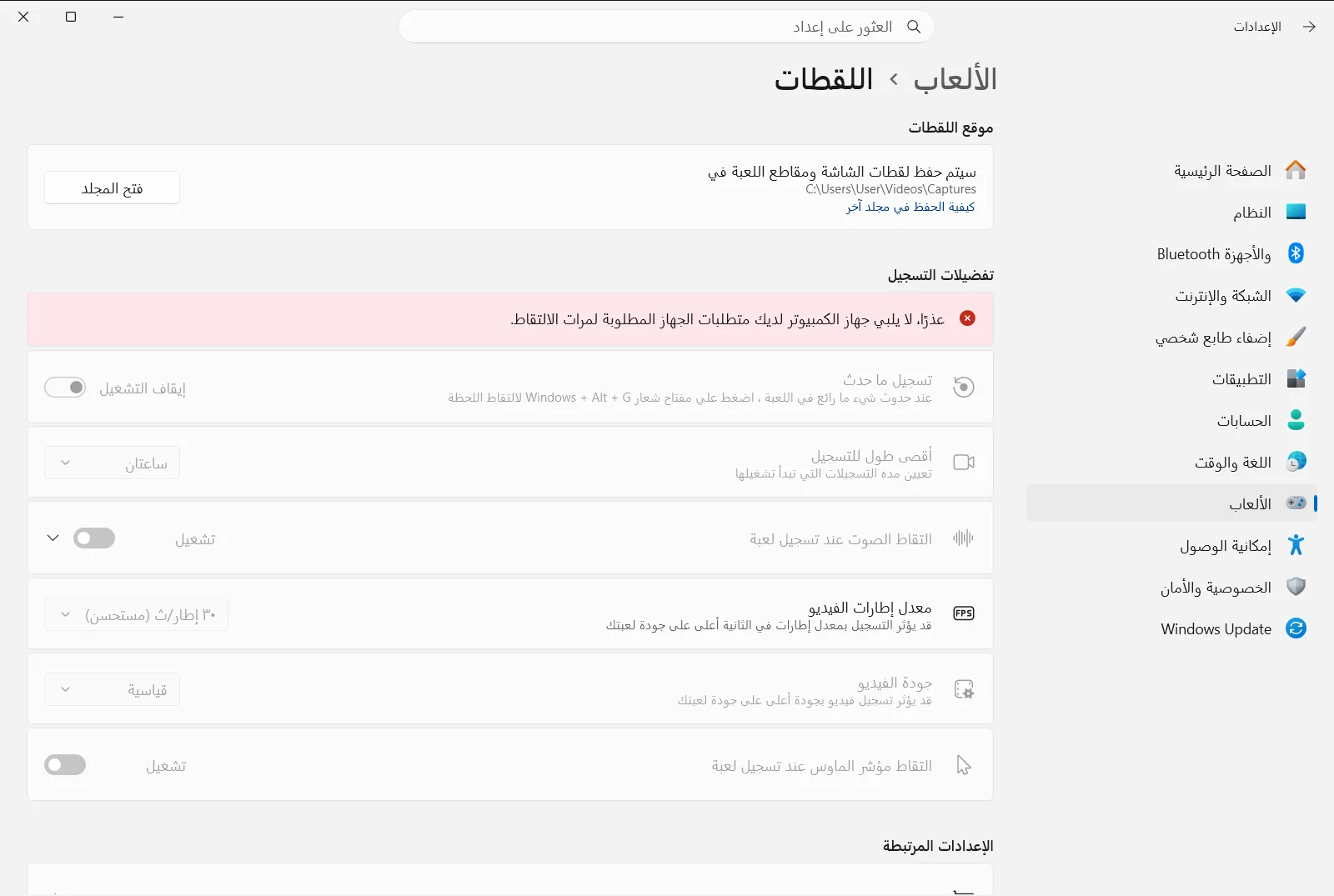The width and height of the screenshot is (1334, 896).
Task: Open System settings in sidebar
Action: (1171, 212)
